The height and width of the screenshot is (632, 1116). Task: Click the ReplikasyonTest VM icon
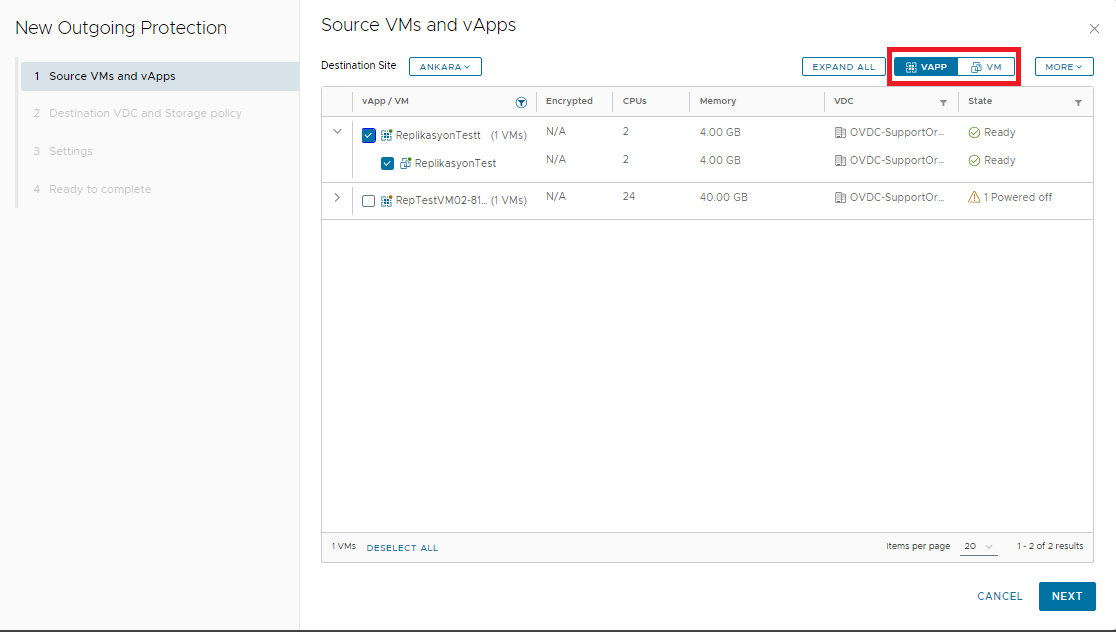coord(405,163)
